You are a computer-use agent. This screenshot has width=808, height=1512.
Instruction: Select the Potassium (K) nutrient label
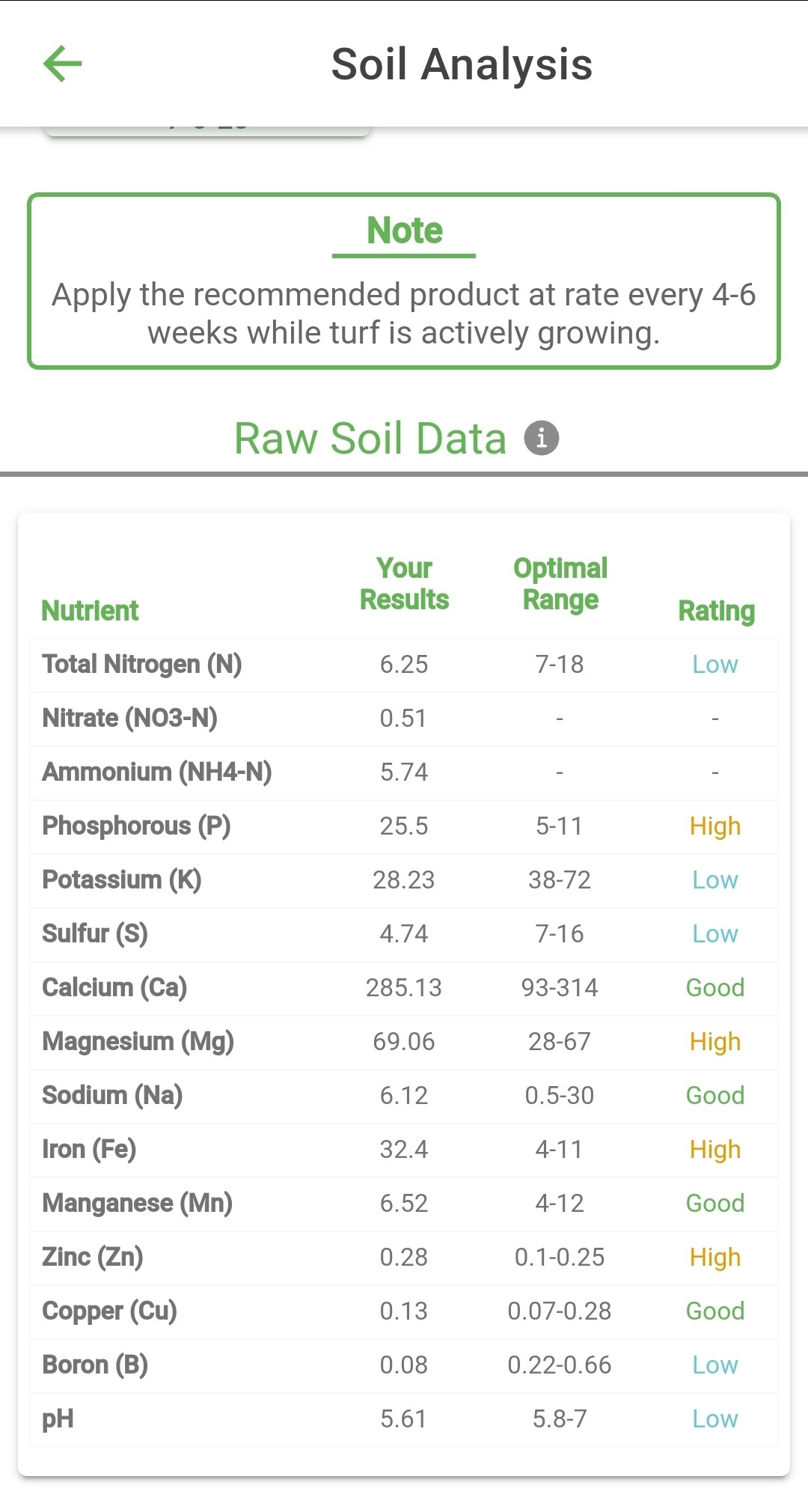point(122,880)
